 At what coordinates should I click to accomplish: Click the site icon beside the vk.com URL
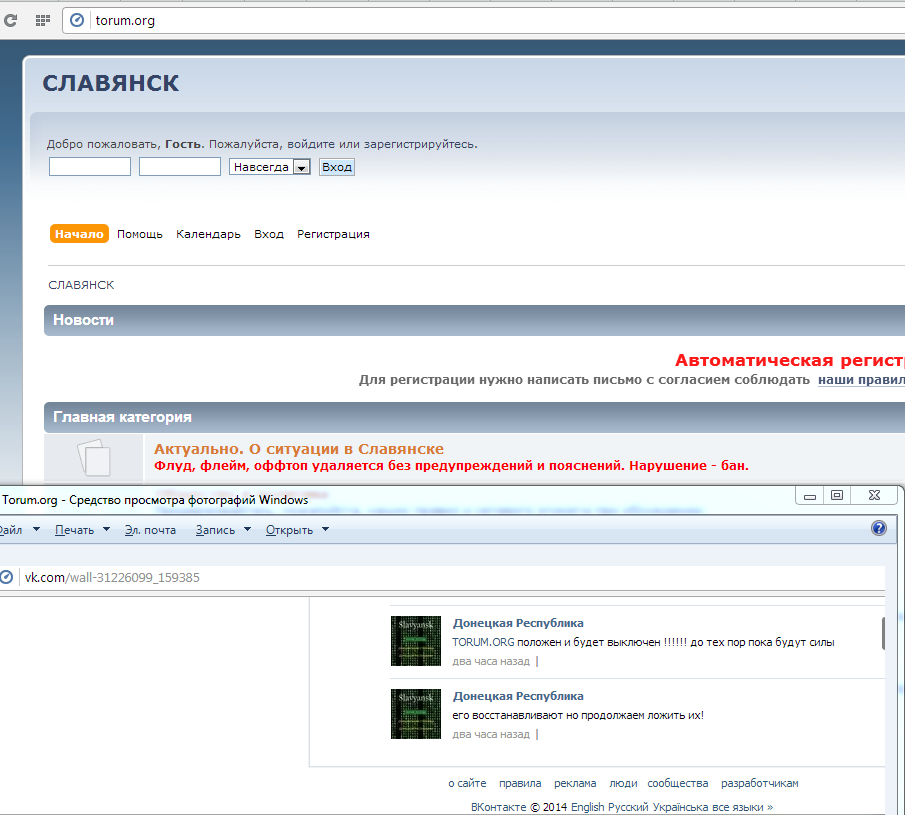[x=6, y=577]
